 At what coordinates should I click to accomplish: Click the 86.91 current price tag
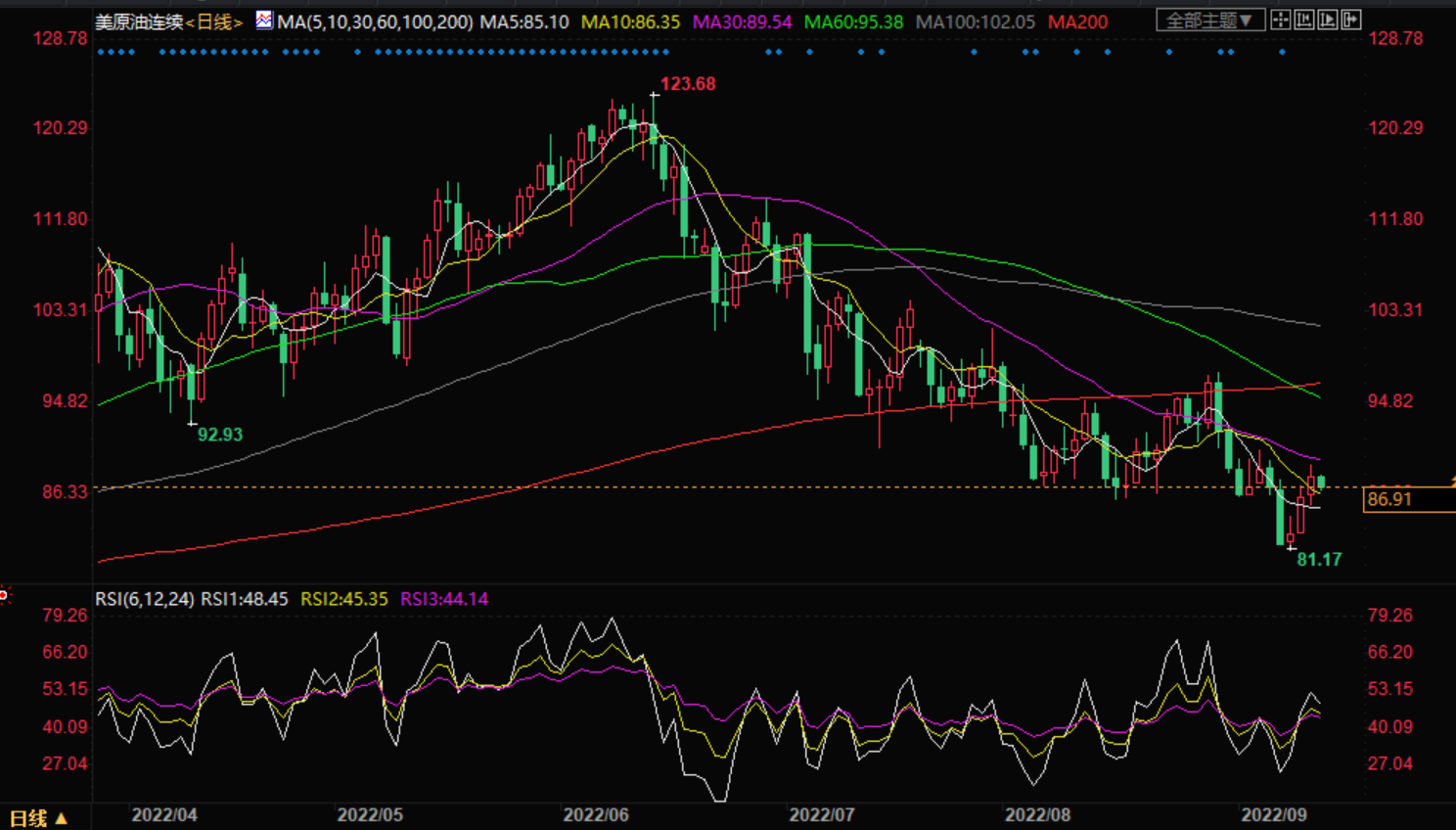click(1389, 499)
